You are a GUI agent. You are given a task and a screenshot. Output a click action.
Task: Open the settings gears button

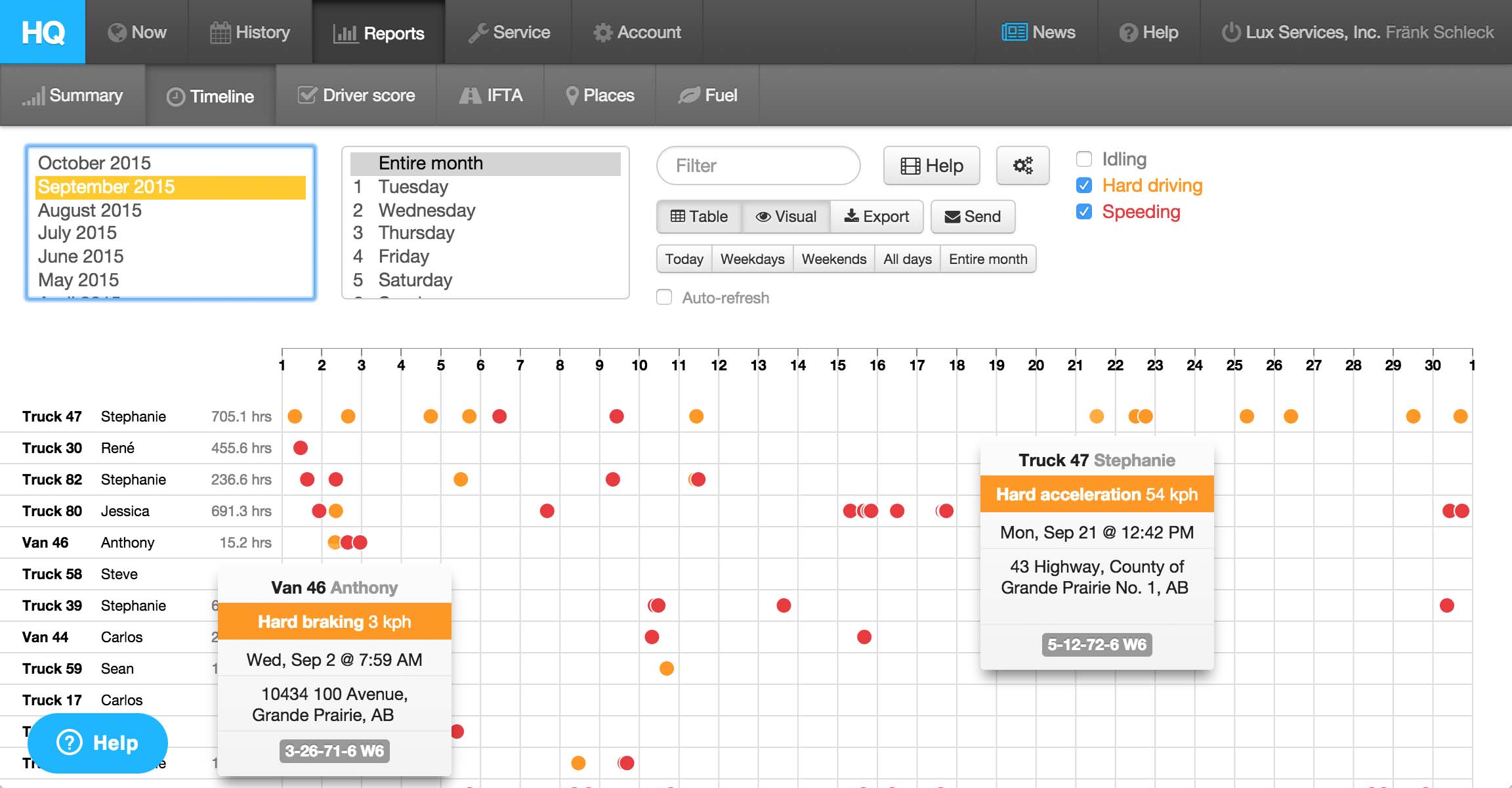1022,165
